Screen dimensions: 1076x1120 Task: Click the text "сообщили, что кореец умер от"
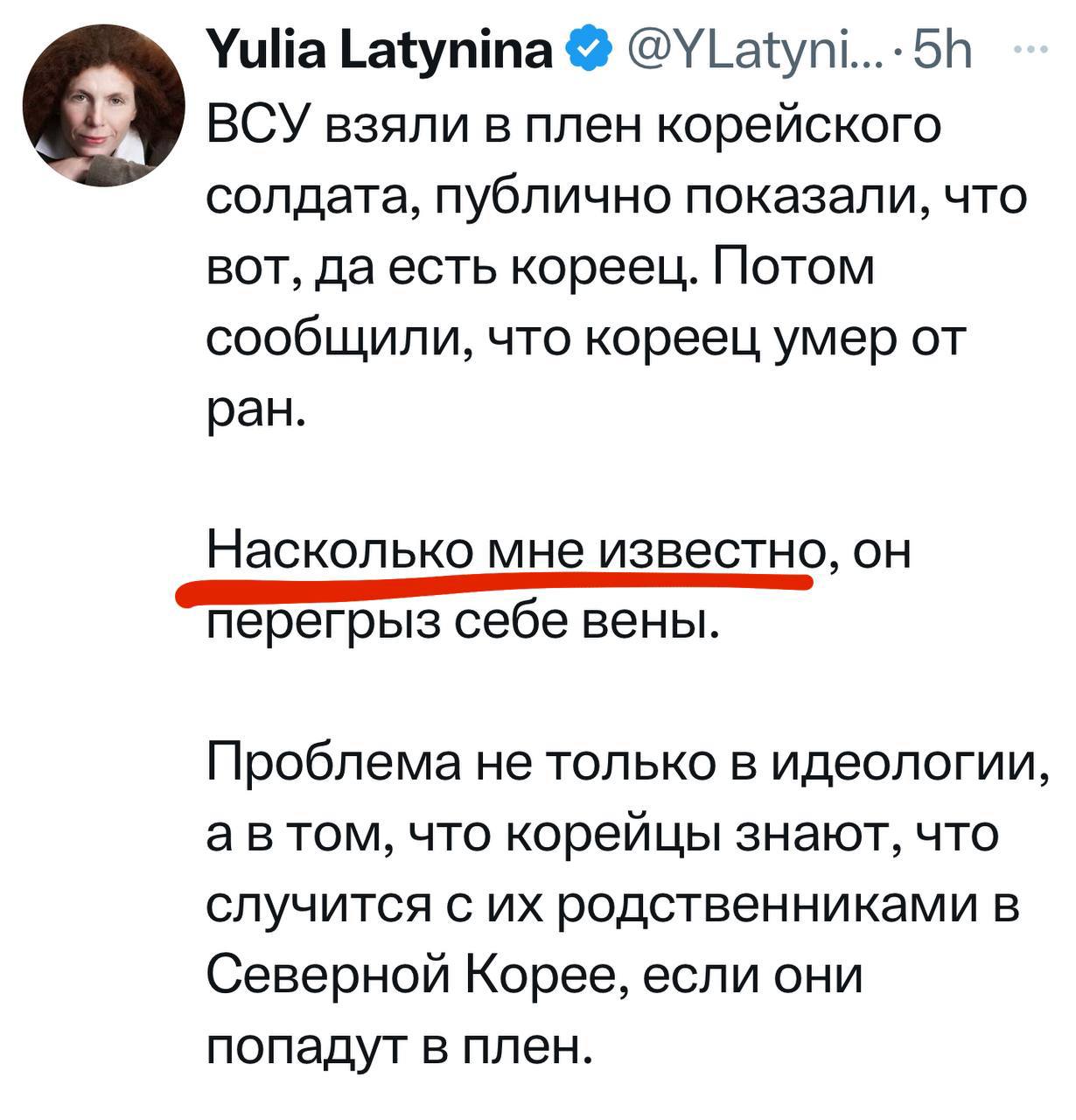(x=586, y=338)
